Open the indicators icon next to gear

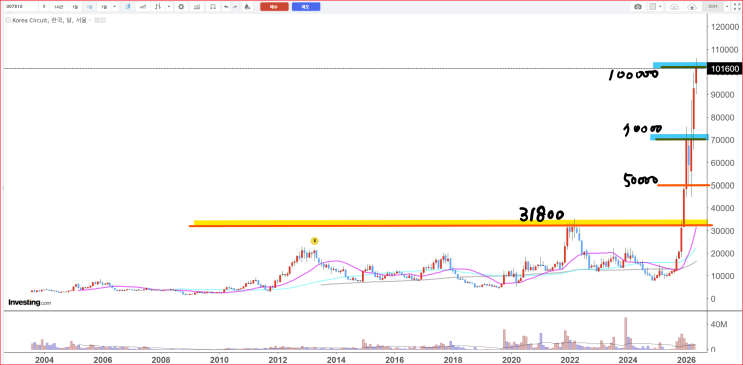point(197,7)
